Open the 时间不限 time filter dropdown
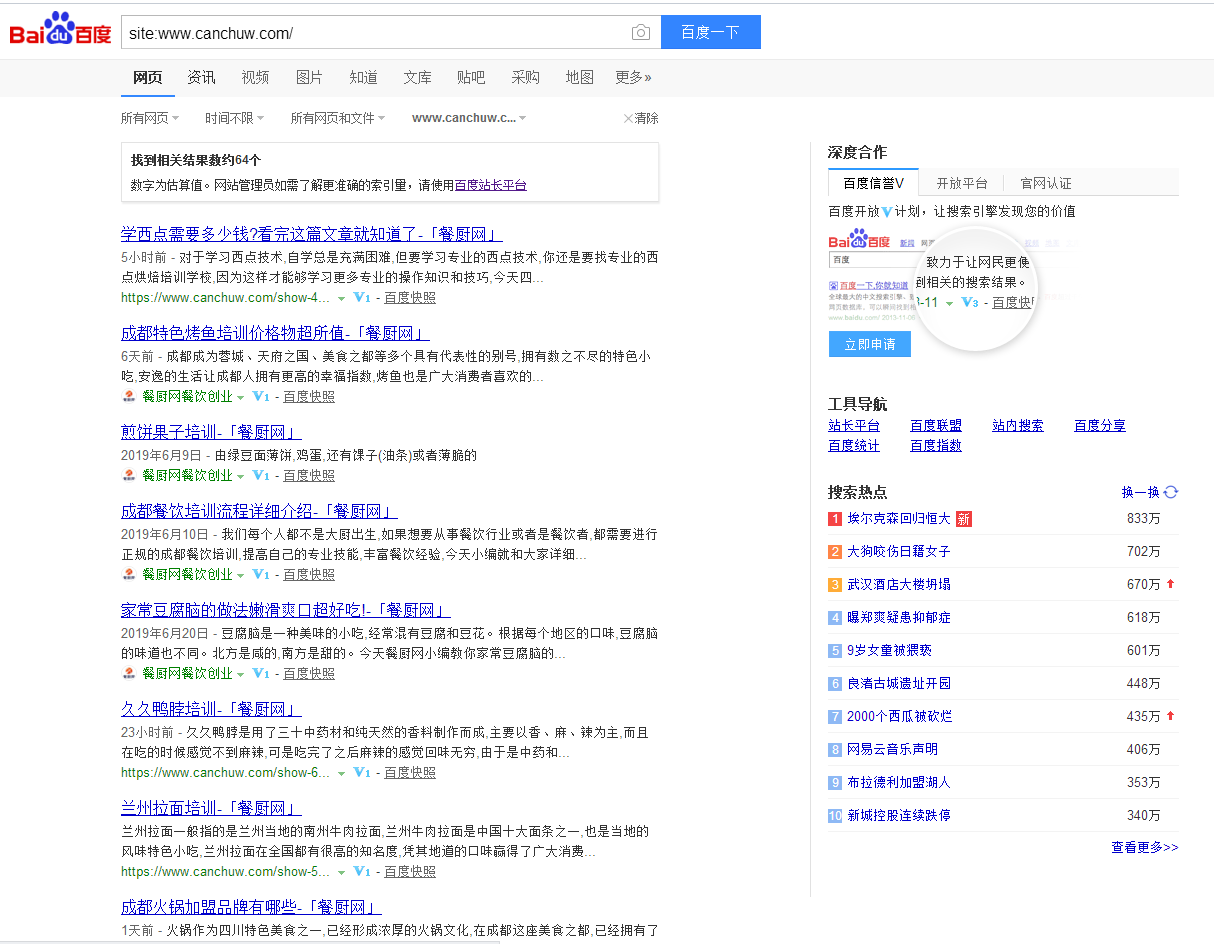The image size is (1214, 944). 235,118
